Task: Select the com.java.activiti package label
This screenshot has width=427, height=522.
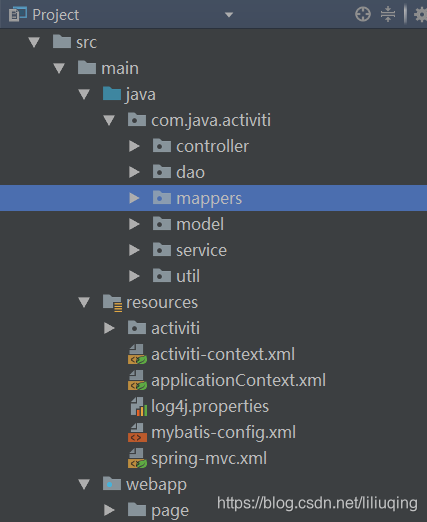Action: [x=211, y=121]
